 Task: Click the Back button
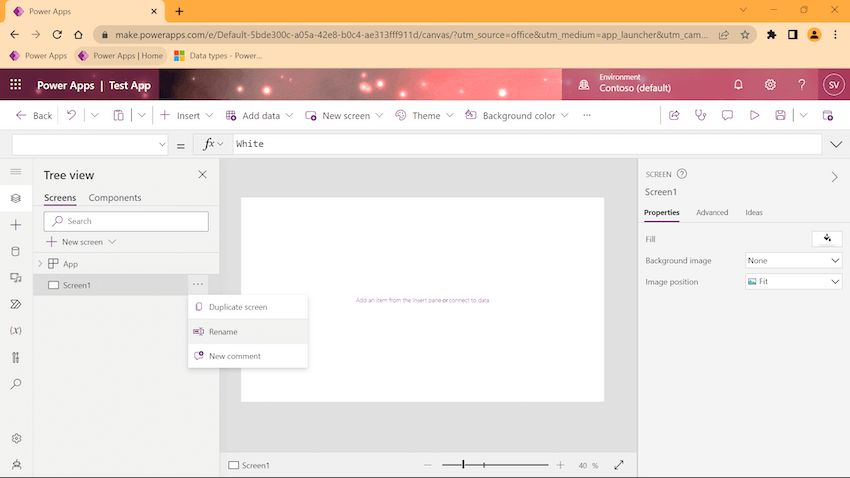(34, 115)
